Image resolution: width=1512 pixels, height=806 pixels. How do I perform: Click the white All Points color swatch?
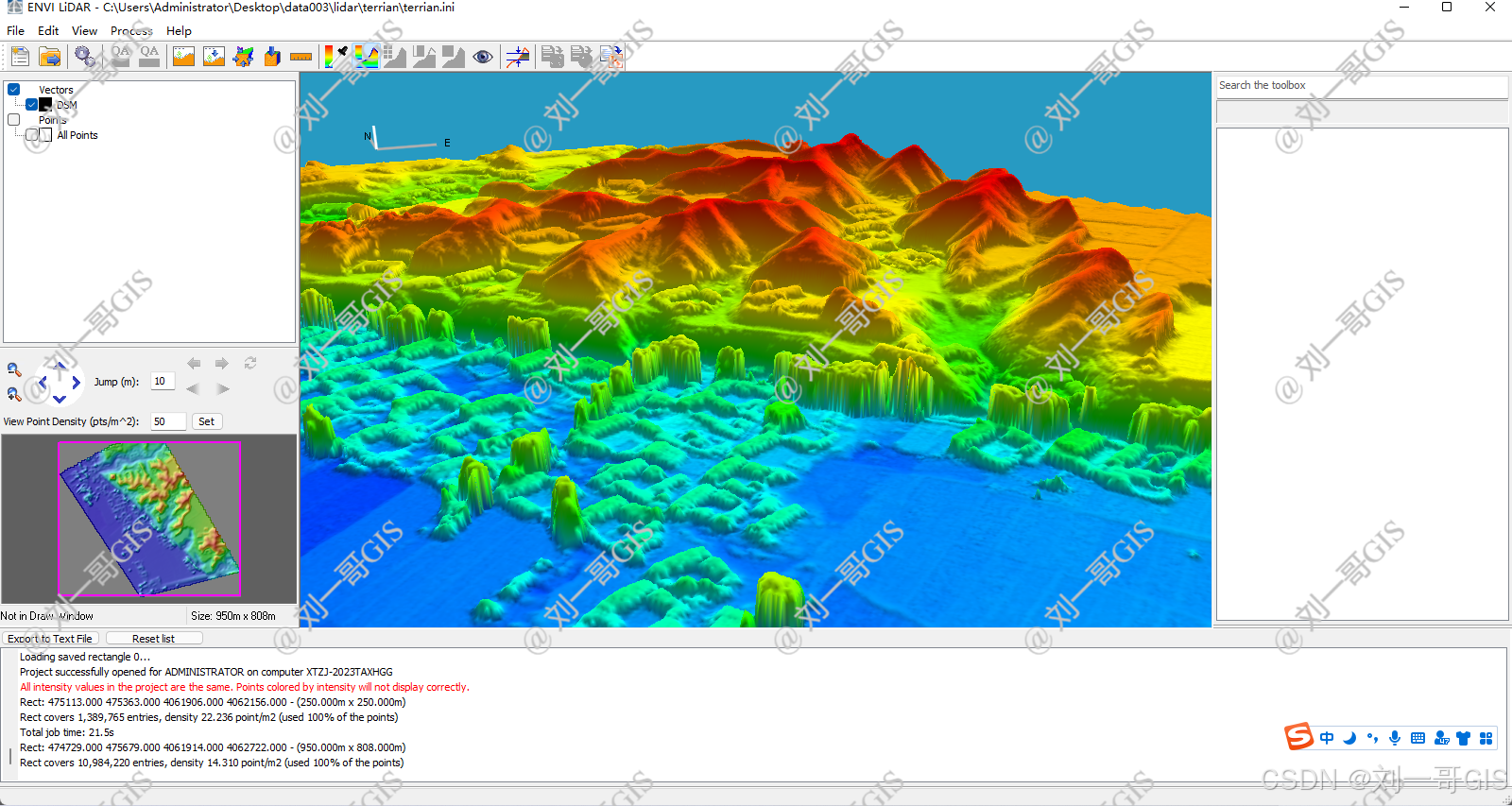[x=45, y=135]
